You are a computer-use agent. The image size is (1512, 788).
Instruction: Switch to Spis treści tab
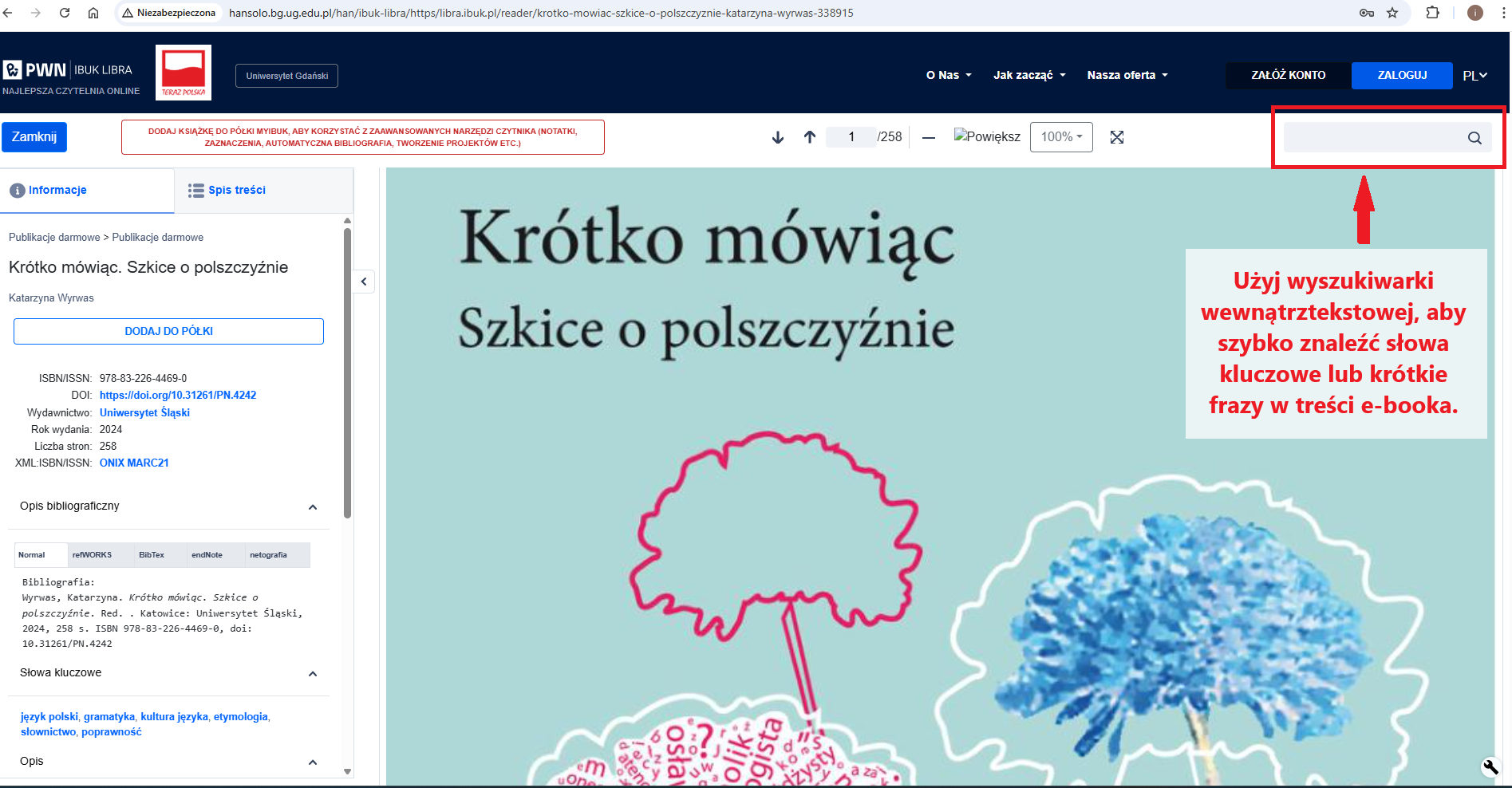pos(227,191)
